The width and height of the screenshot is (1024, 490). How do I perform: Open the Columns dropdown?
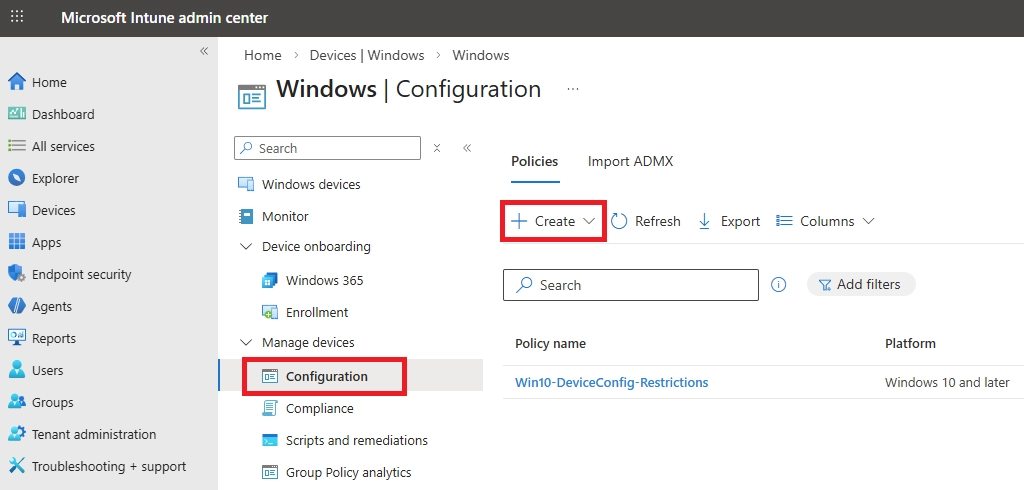(825, 221)
